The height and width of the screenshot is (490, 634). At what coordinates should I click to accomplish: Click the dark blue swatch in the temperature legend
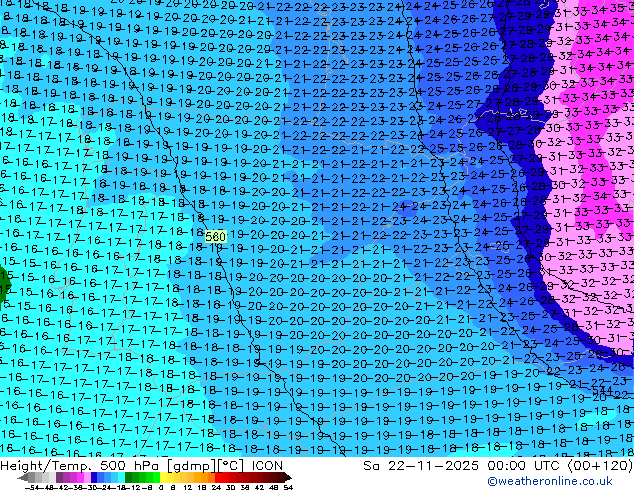(94, 478)
